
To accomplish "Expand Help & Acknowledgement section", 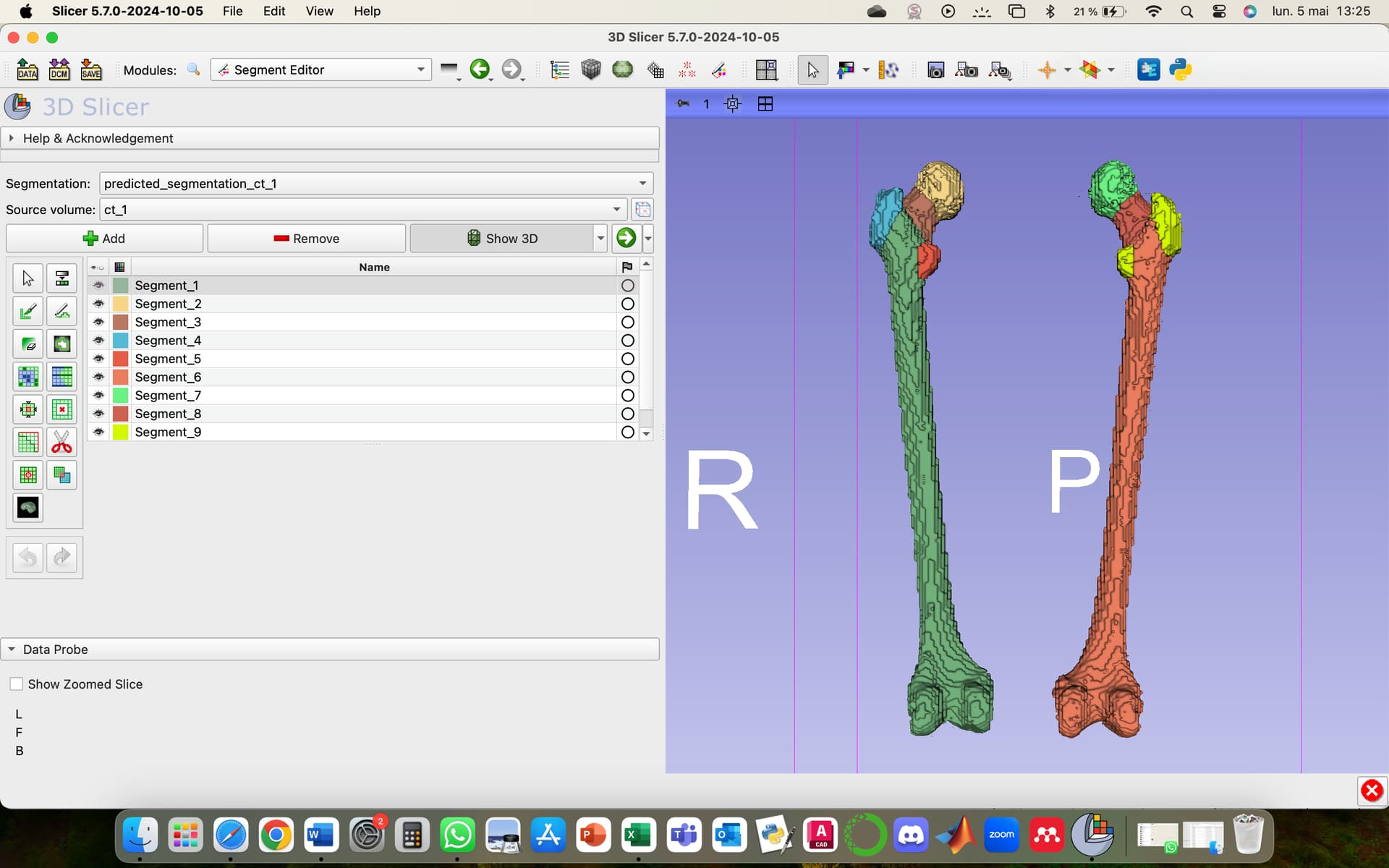I will point(98,138).
